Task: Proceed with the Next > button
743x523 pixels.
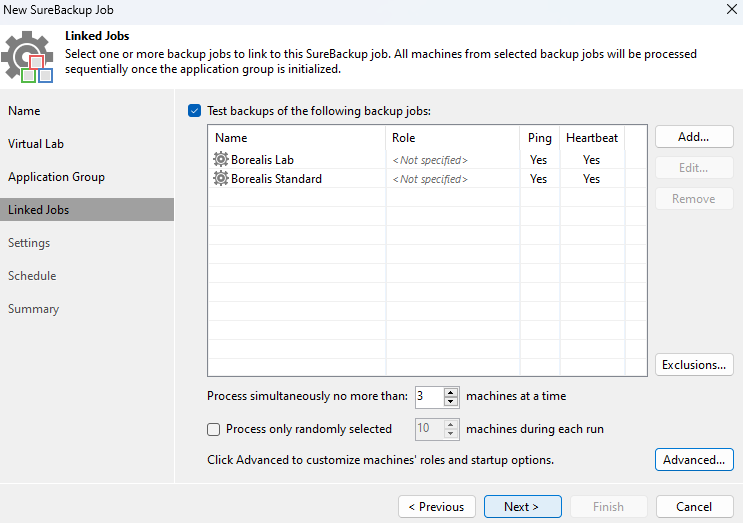Action: 522,506
